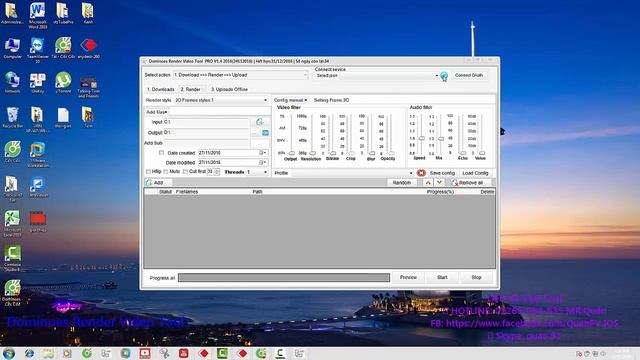The image size is (640, 360).
Task: Open Microsoft Word 2003 desktop shortcut
Action: 38,15
